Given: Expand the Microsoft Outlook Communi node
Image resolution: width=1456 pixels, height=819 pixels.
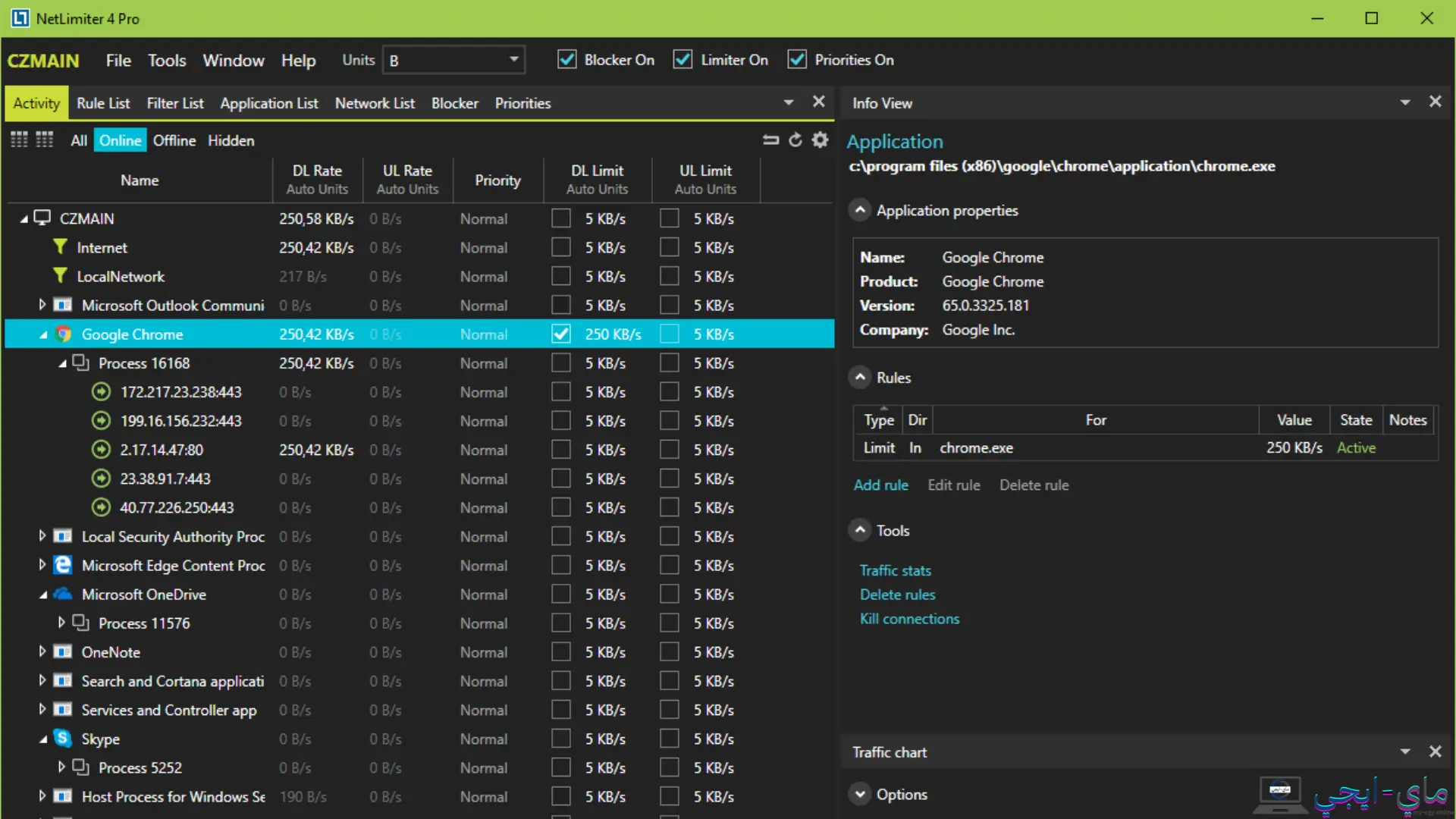Looking at the screenshot, I should pyautogui.click(x=42, y=305).
